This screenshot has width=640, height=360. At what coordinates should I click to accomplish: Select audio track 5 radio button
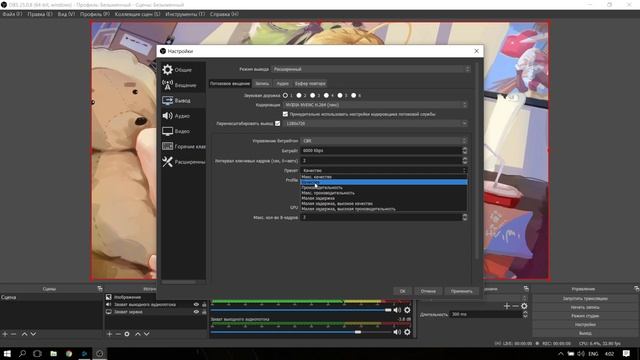coord(340,96)
